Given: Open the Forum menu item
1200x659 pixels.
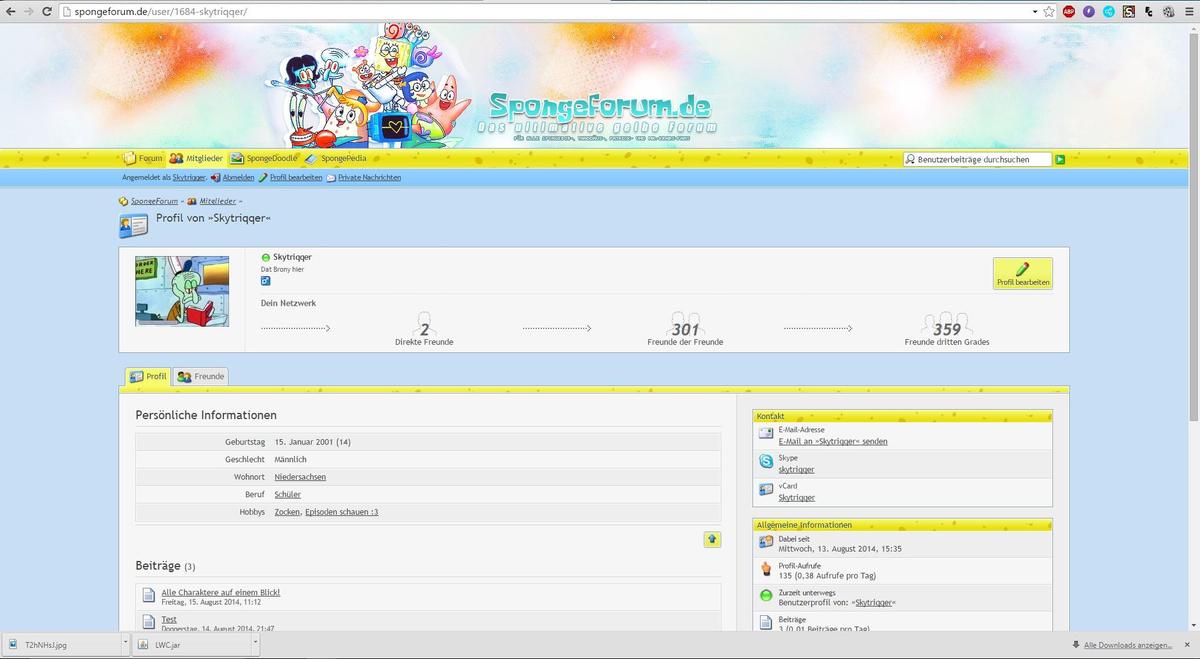Looking at the screenshot, I should tap(143, 158).
